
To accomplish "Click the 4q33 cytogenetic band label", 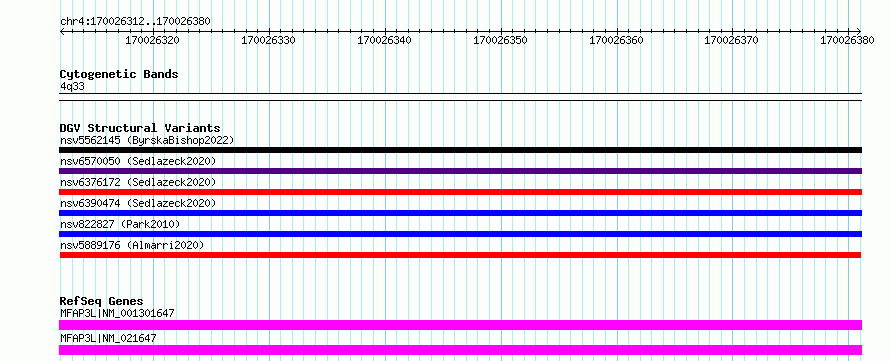I will pyautogui.click(x=73, y=86).
